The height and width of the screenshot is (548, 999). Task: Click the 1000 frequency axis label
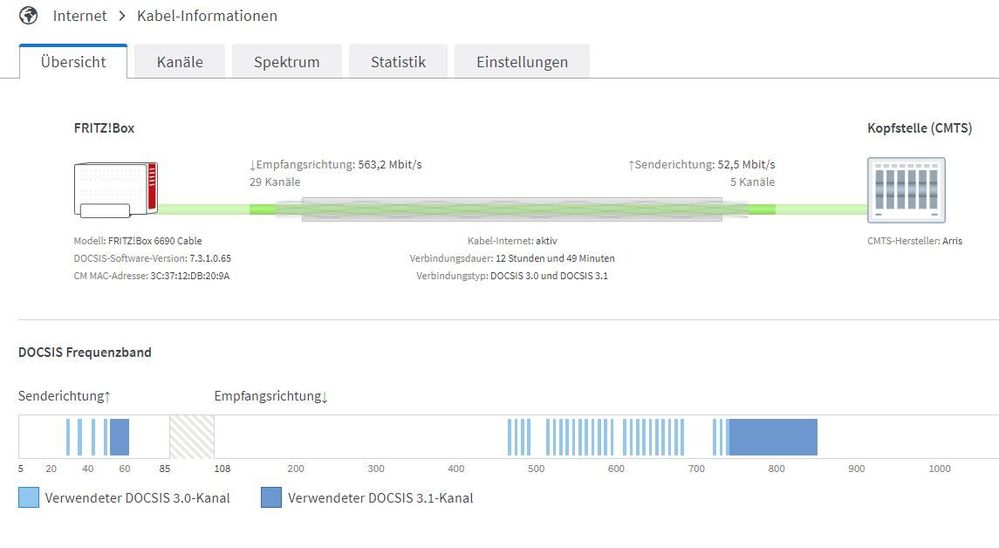[x=939, y=468]
